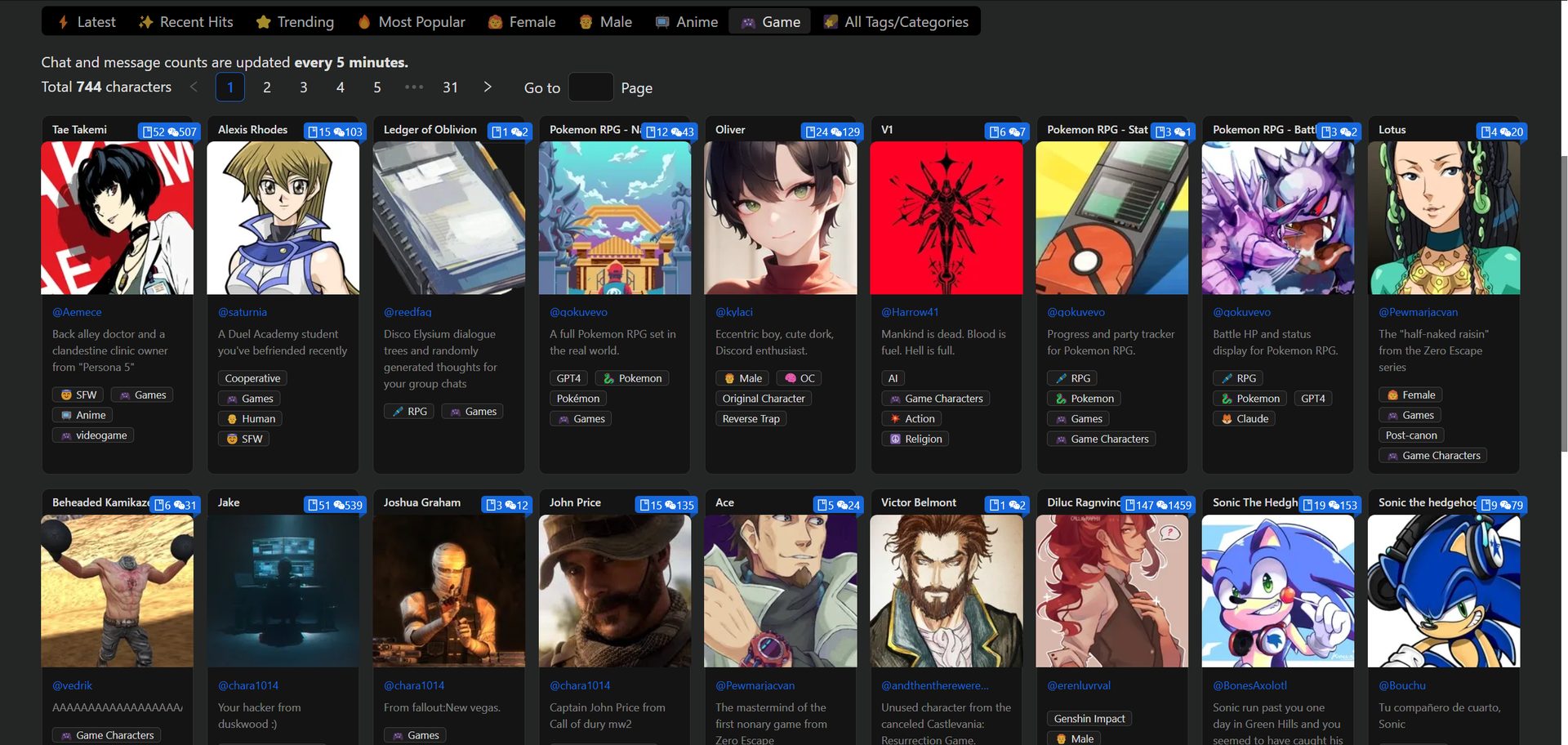The image size is (1568, 745).
Task: Select the Religion tag on V1 card
Action: [x=915, y=439]
